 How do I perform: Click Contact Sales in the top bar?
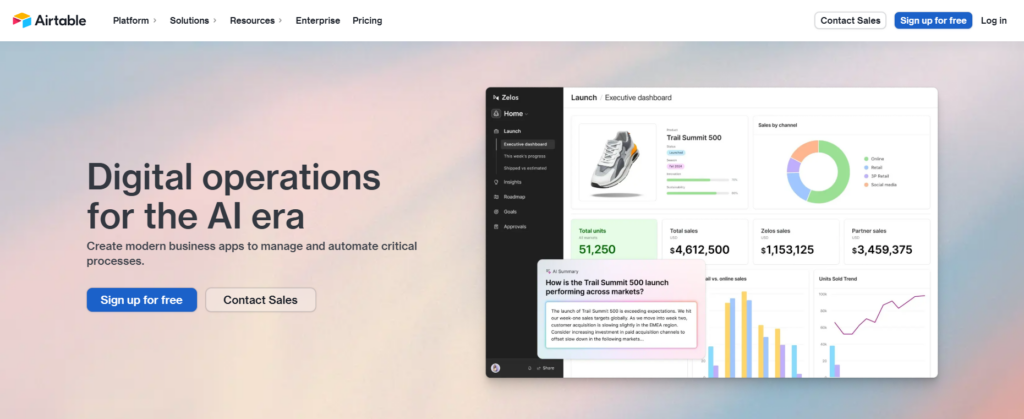point(850,20)
